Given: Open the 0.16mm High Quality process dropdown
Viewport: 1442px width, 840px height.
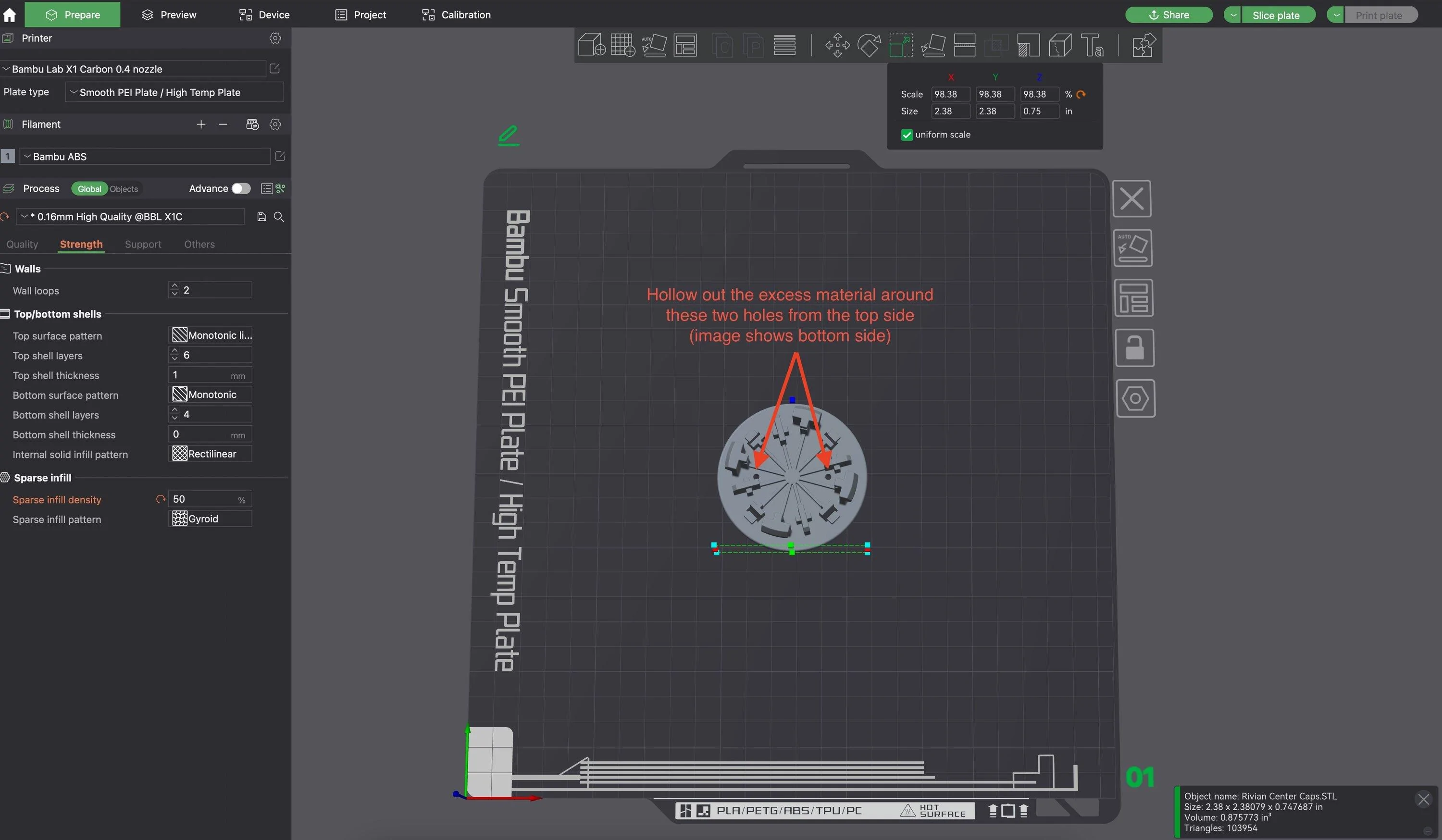Looking at the screenshot, I should (130, 216).
